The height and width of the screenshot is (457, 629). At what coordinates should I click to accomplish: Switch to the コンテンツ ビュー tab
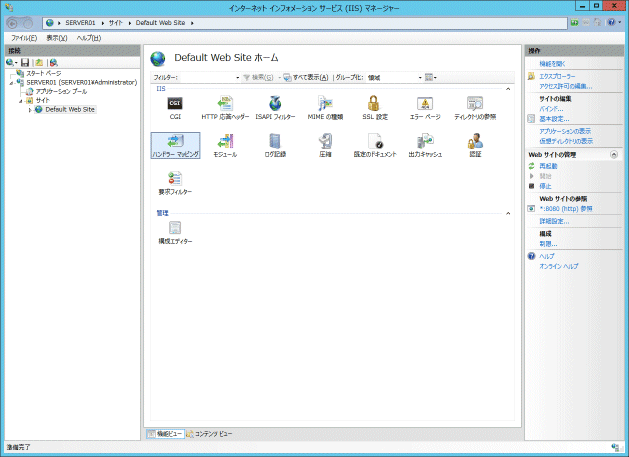point(209,434)
